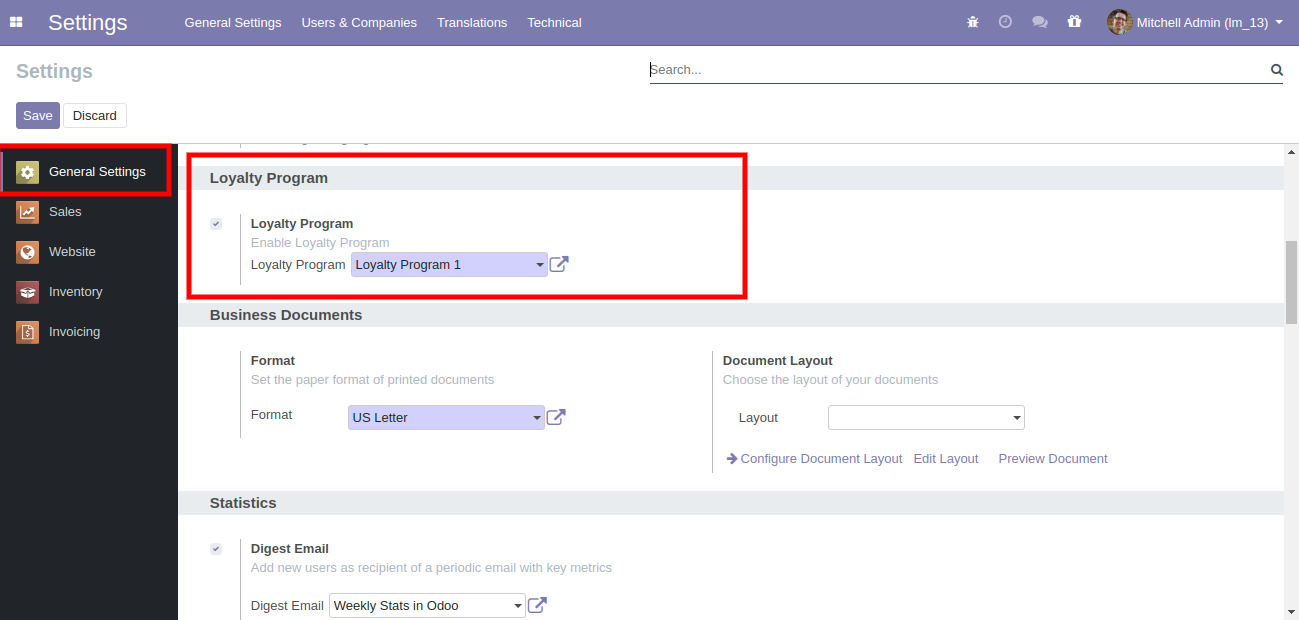Open external link for Digest Email

[537, 605]
